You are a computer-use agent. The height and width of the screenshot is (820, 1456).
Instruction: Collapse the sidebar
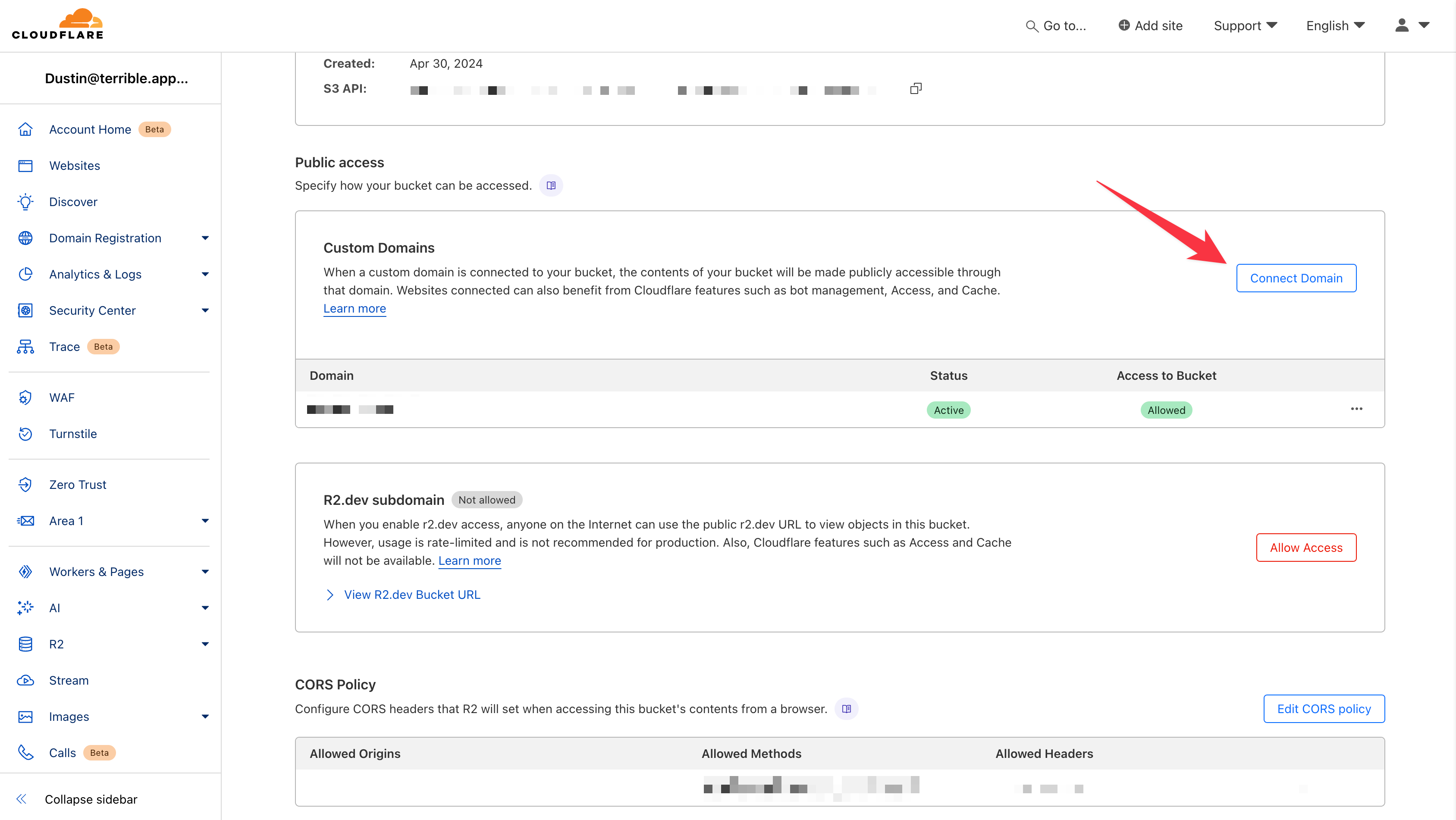pyautogui.click(x=77, y=798)
